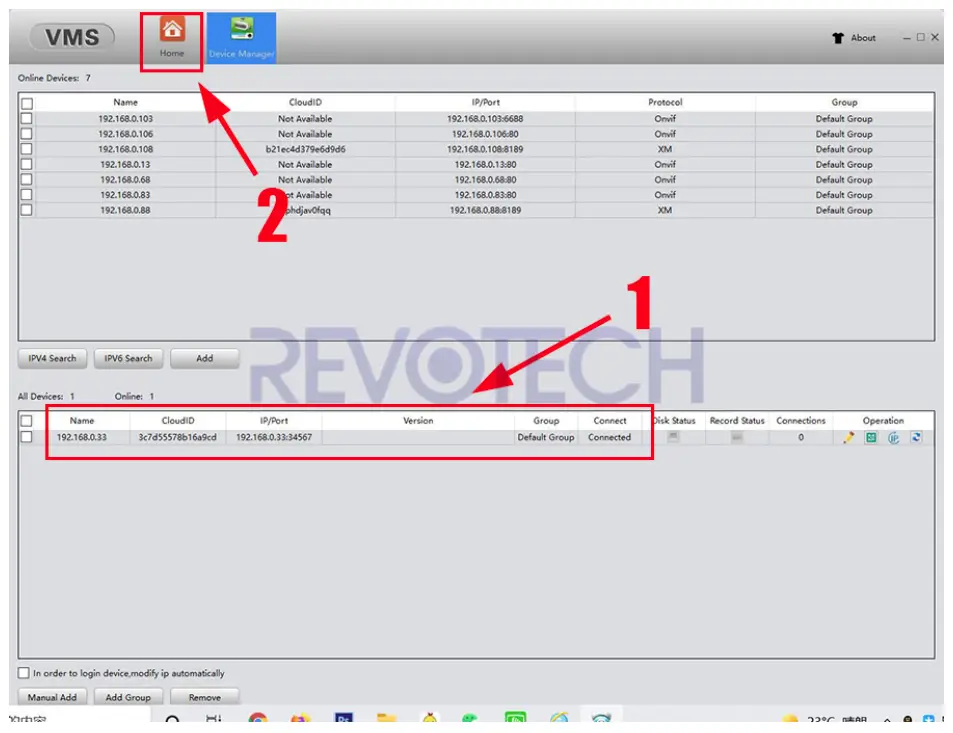The height and width of the screenshot is (733, 953).
Task: Click the Remove button
Action: coord(205,697)
